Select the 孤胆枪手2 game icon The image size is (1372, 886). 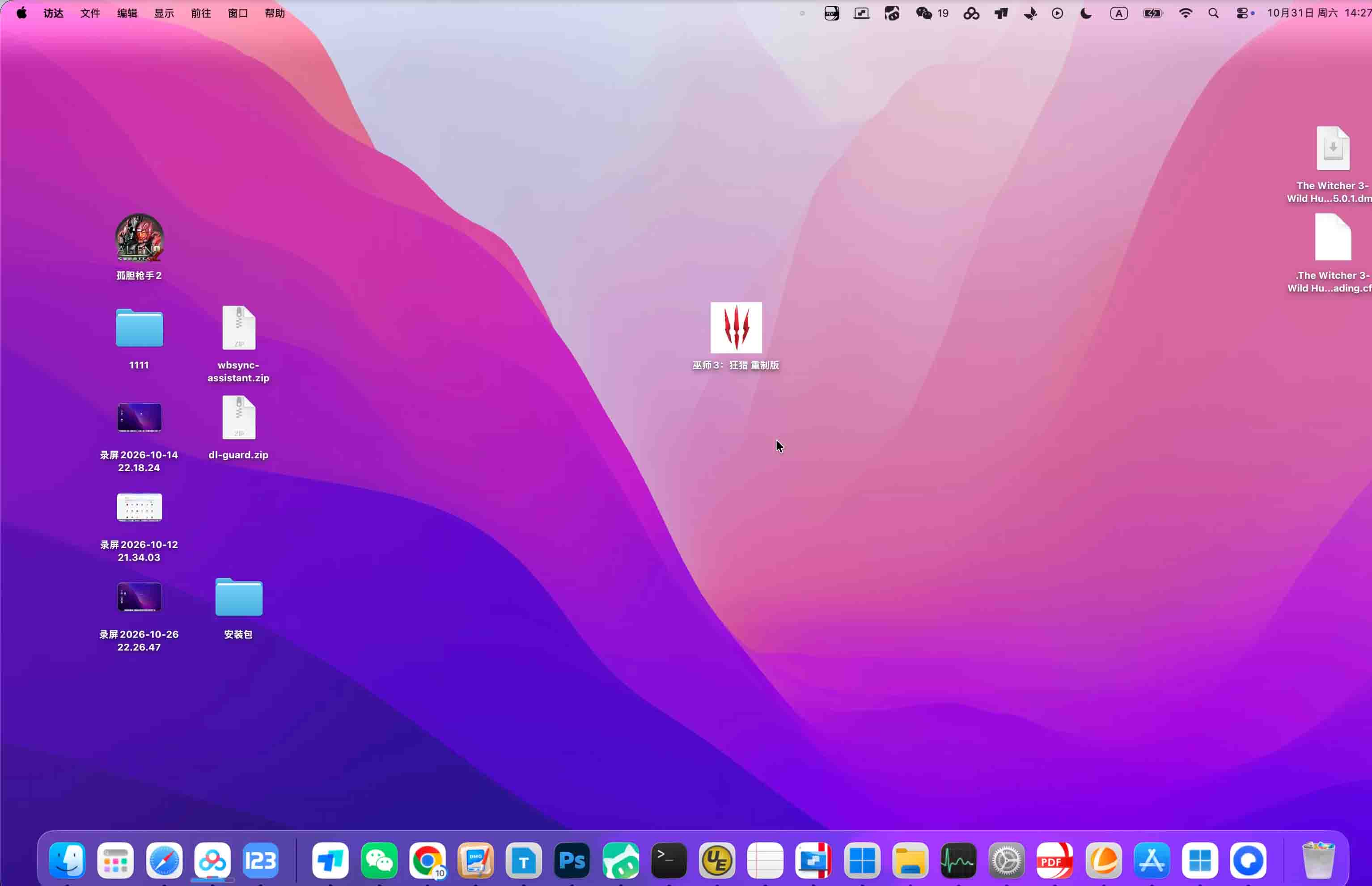[139, 238]
